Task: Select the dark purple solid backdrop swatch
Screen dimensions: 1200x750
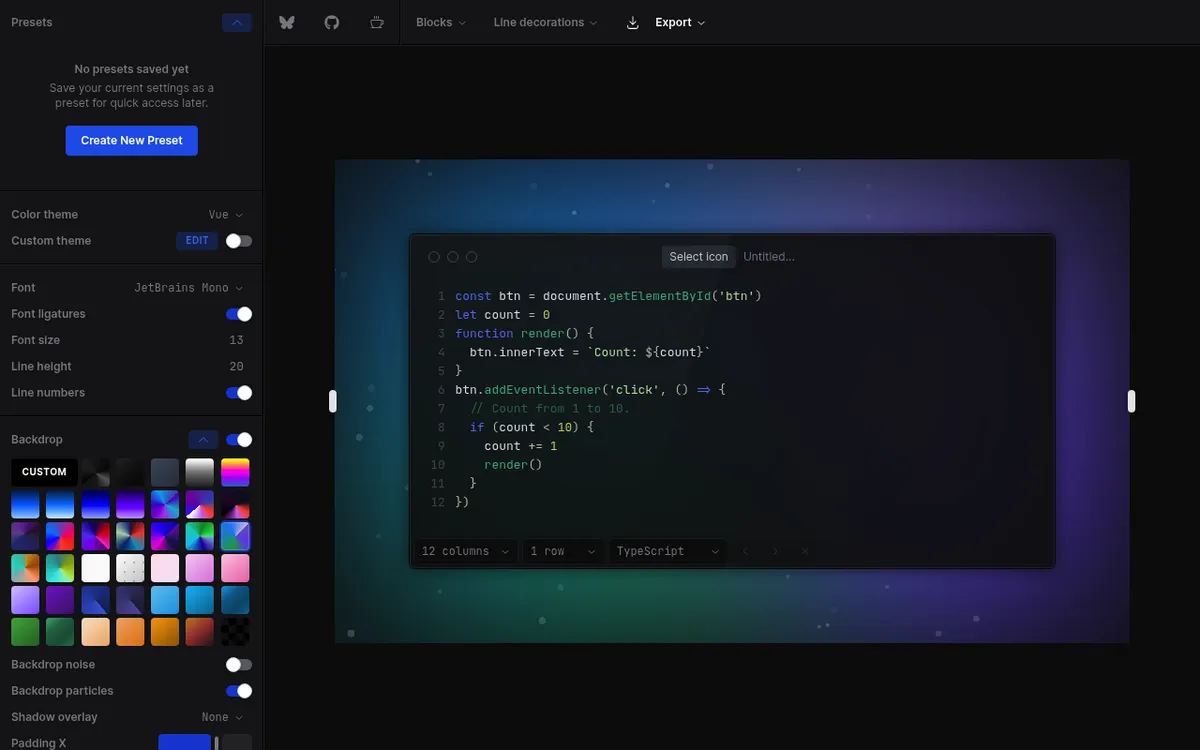Action: (x=60, y=600)
